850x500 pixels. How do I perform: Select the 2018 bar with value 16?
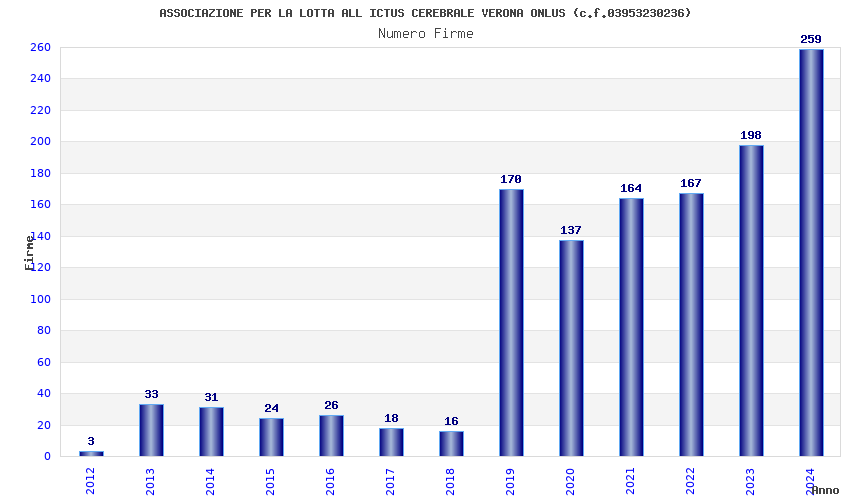(x=452, y=444)
